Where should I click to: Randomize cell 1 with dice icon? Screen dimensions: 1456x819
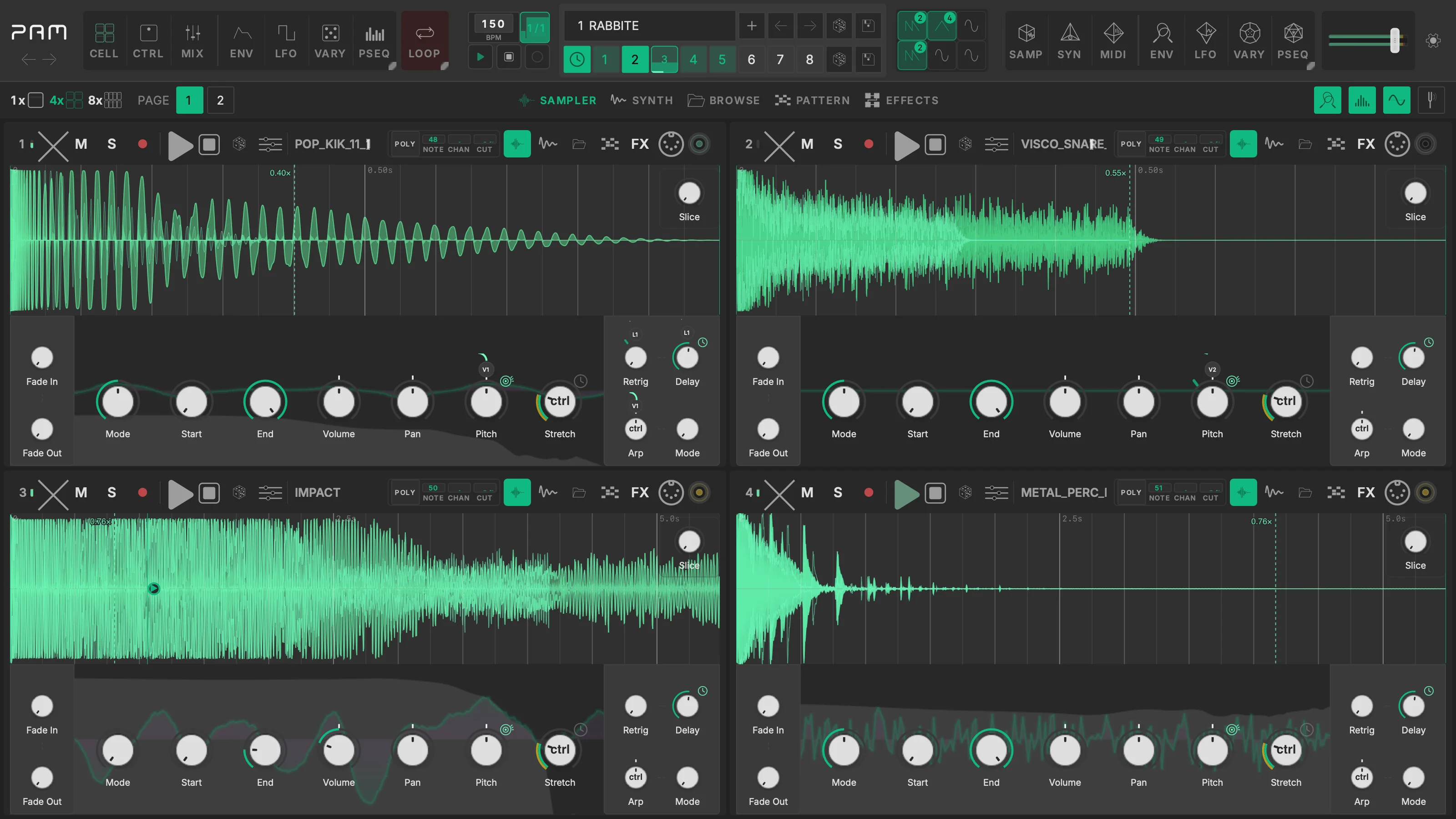pyautogui.click(x=239, y=144)
